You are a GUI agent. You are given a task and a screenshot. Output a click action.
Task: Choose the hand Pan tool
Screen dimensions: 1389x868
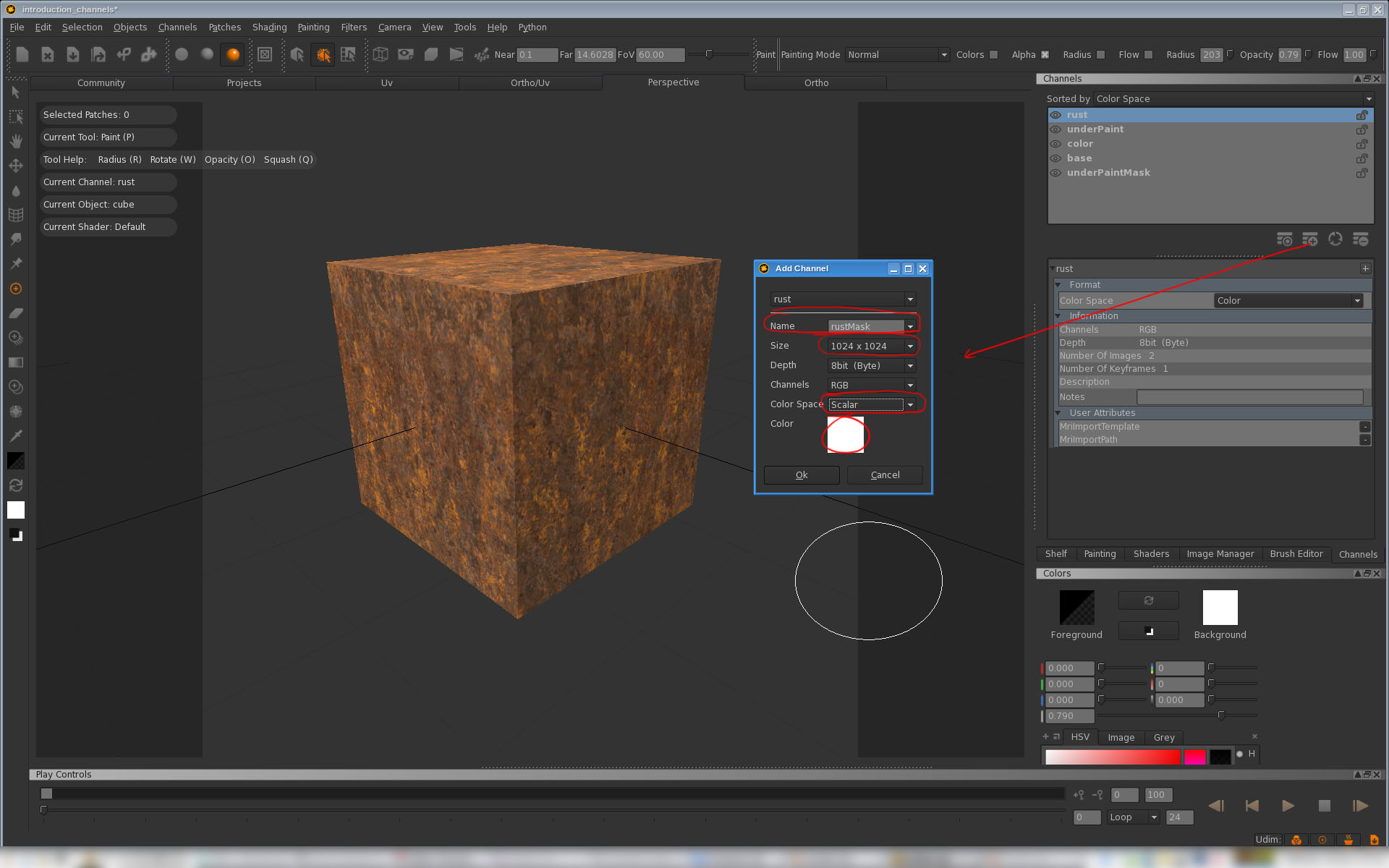coord(16,141)
